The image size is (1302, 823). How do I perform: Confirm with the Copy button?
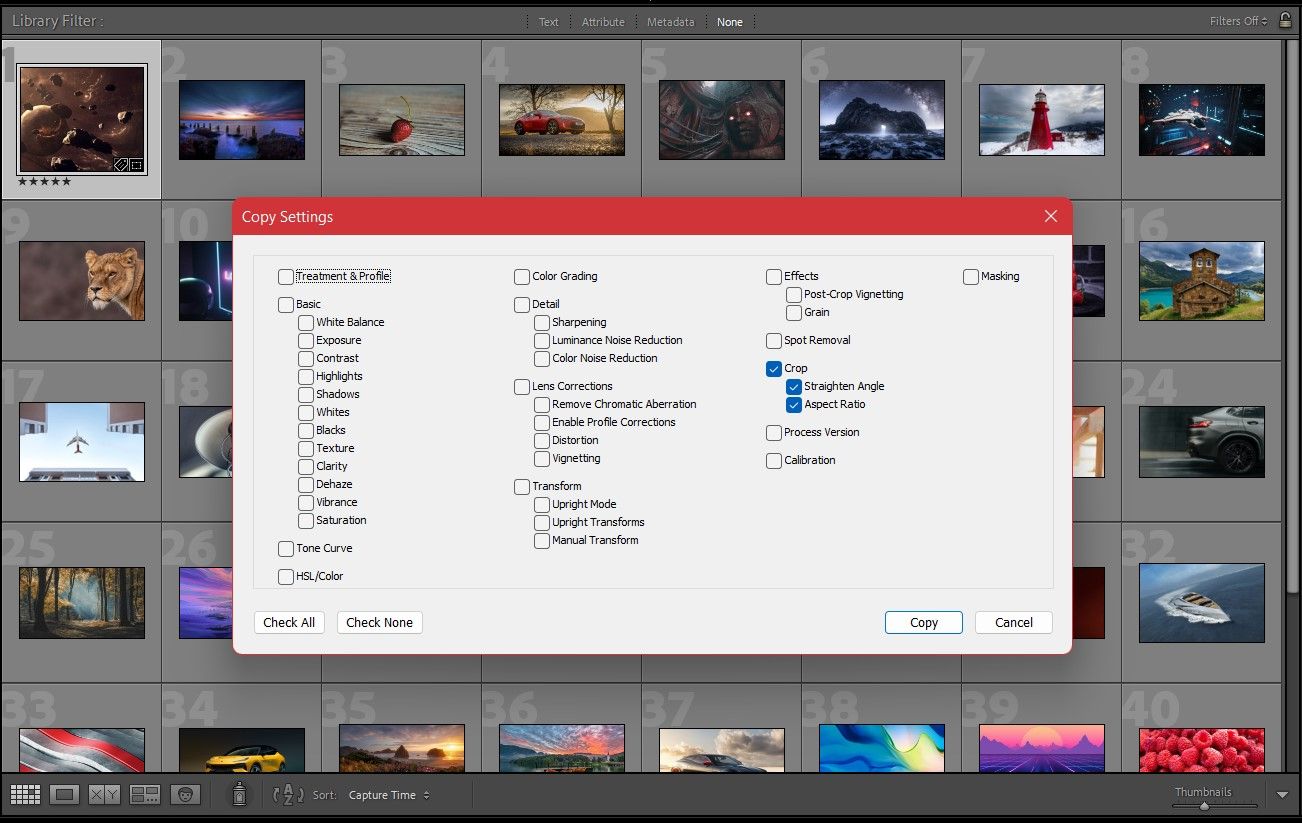pos(922,622)
